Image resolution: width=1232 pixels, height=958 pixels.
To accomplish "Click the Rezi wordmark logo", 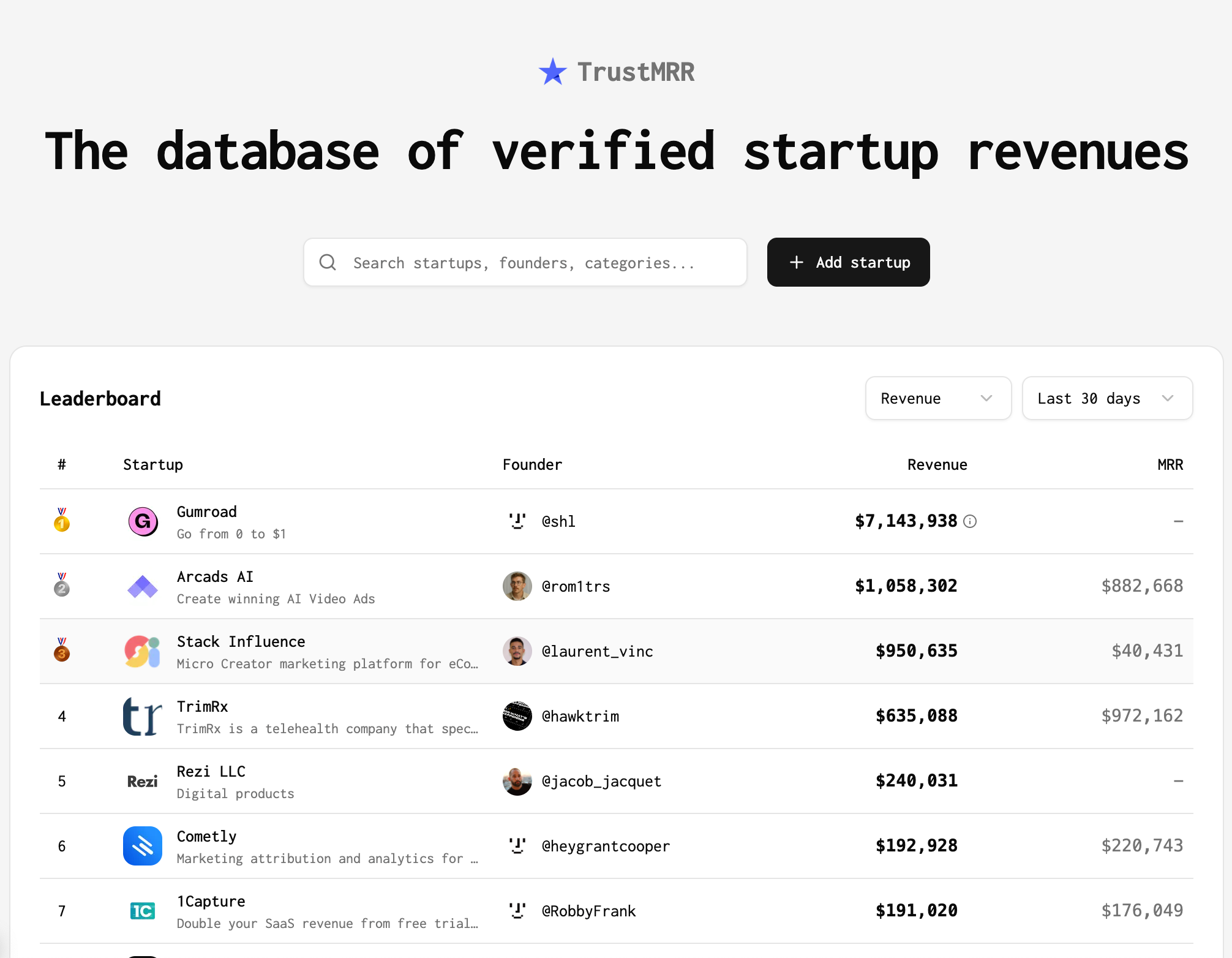I will coord(143,781).
